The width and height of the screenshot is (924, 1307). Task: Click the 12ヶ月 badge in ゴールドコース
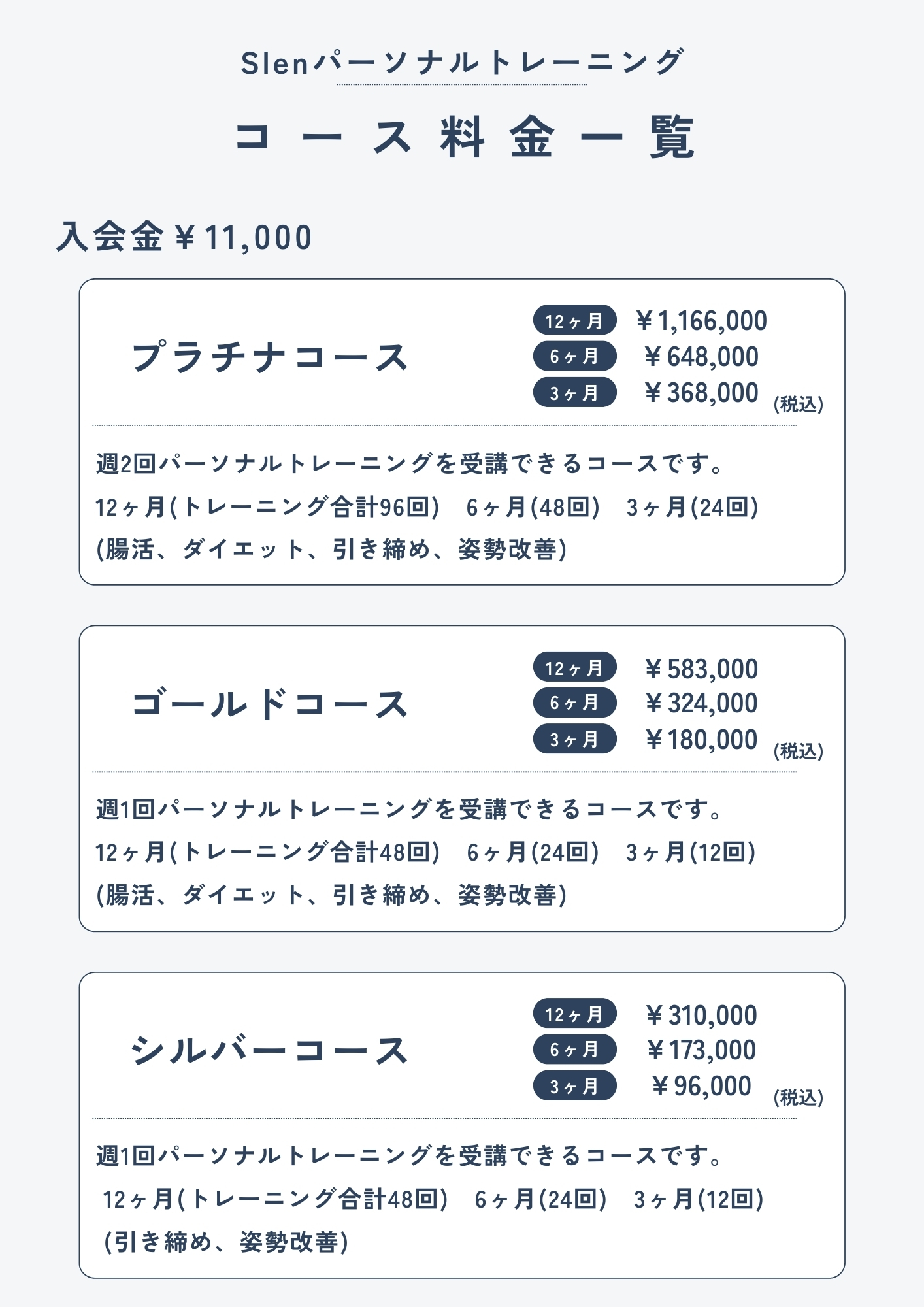574,667
